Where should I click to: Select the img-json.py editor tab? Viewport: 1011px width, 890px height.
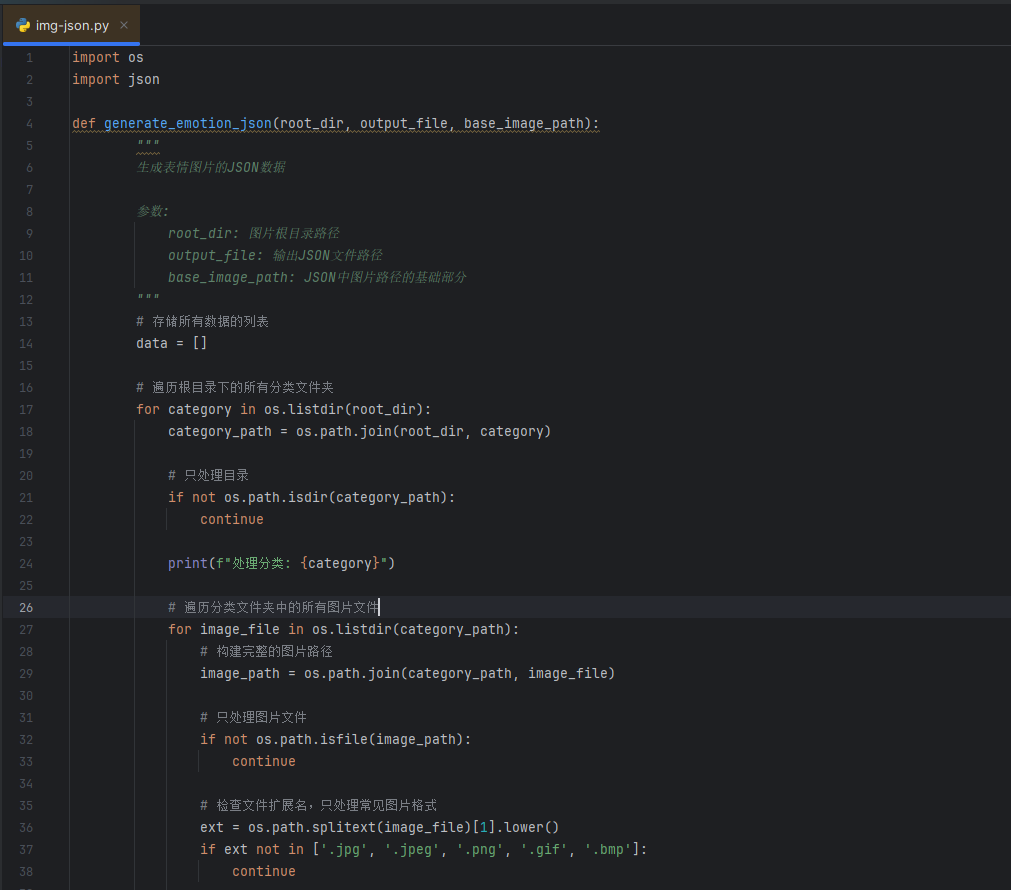coord(71,25)
